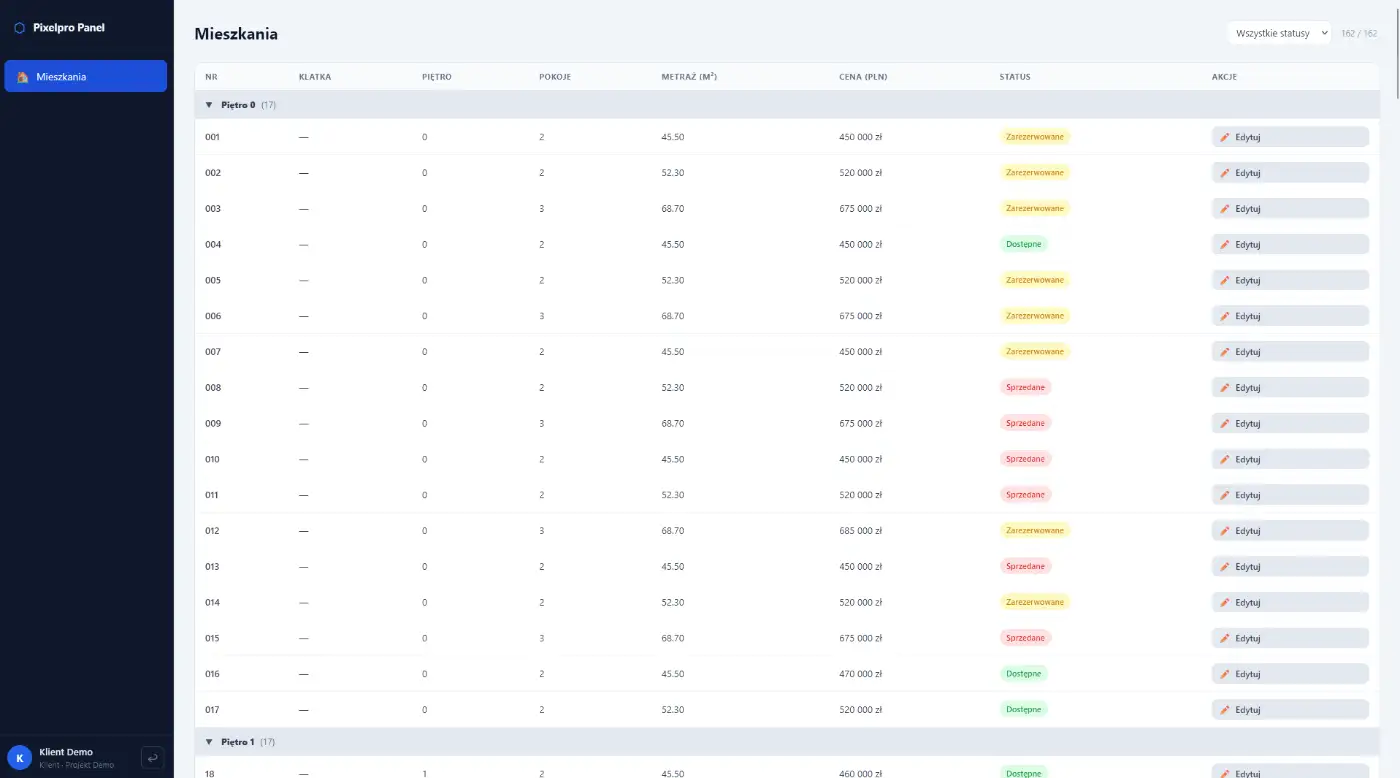
Task: Click the Dostępne badge on row 016
Action: click(x=1023, y=673)
